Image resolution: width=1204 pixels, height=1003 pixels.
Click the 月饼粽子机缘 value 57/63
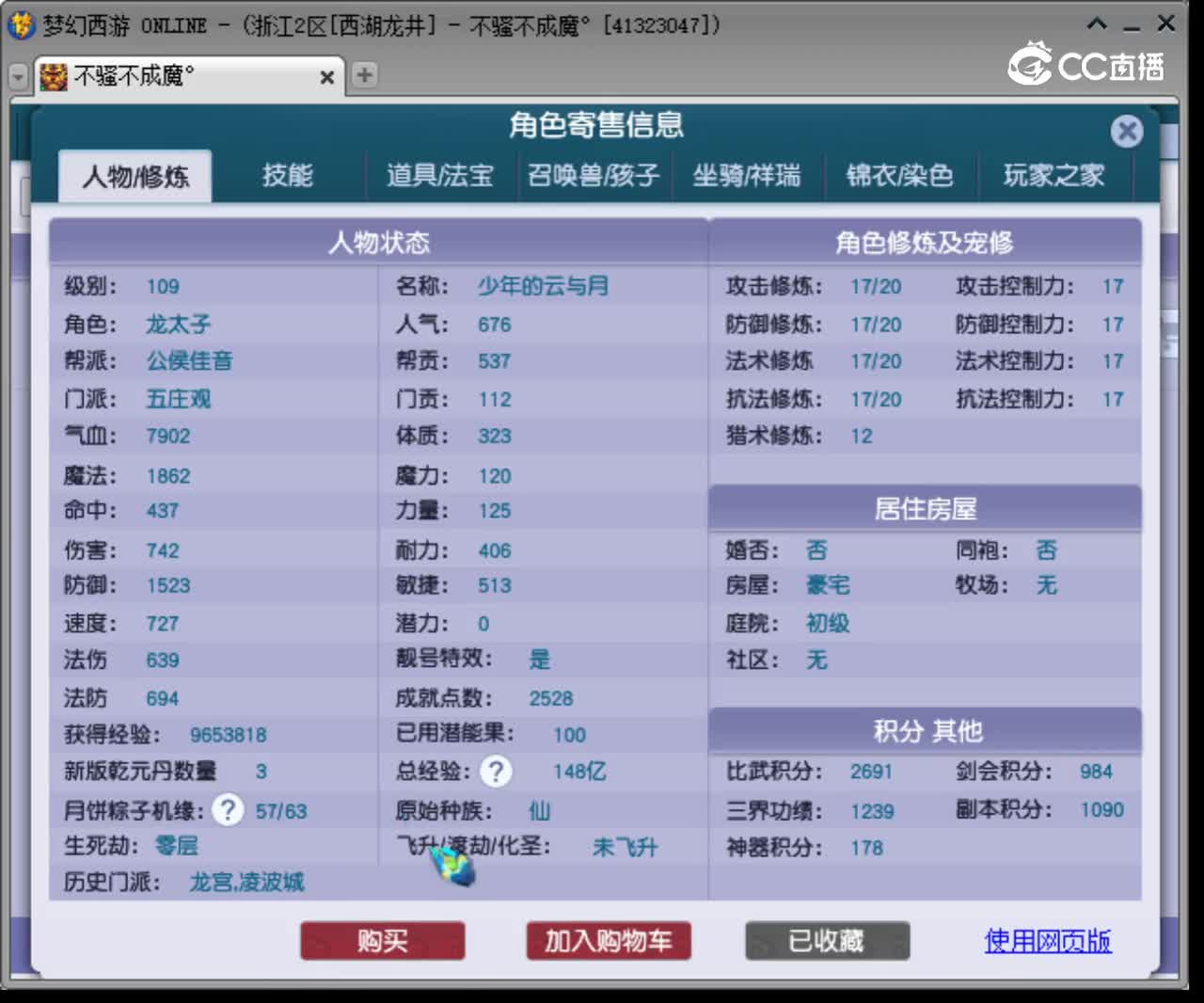[281, 811]
